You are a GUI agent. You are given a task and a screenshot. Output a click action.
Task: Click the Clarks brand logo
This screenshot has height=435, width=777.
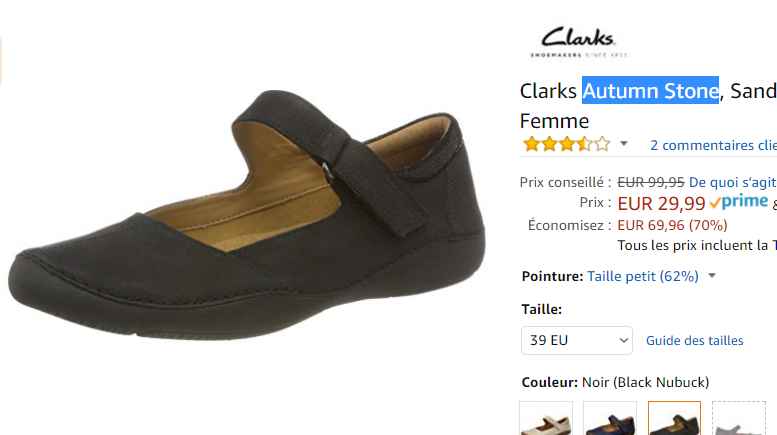(x=578, y=42)
